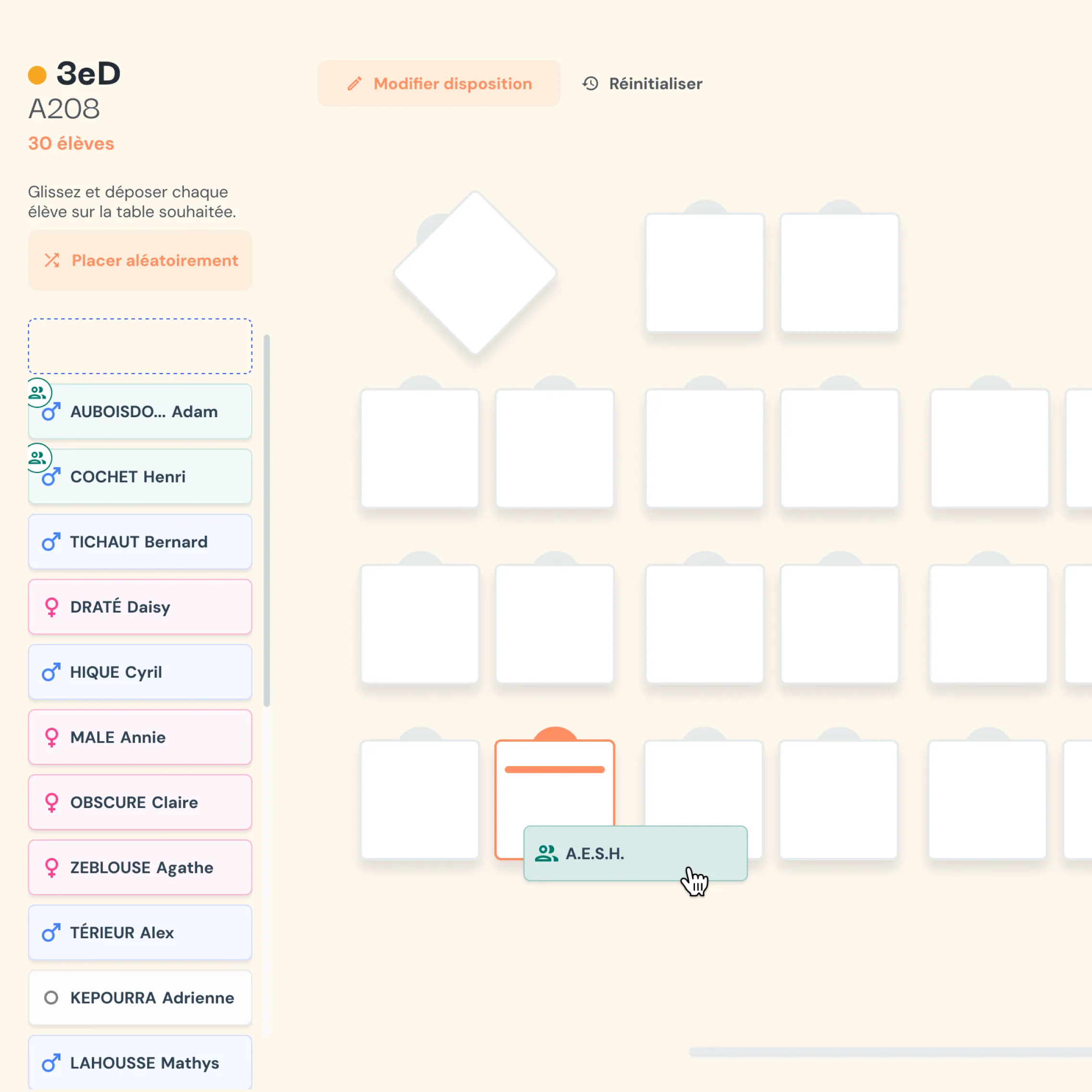Click the male symbol of COCHET Henri
1092x1092 pixels.
51,476
